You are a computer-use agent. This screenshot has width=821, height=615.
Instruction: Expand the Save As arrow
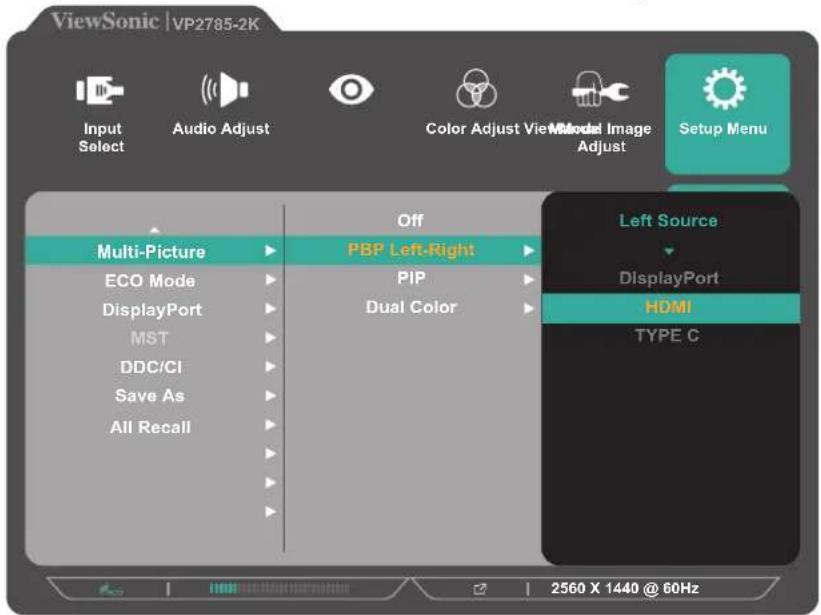point(270,395)
